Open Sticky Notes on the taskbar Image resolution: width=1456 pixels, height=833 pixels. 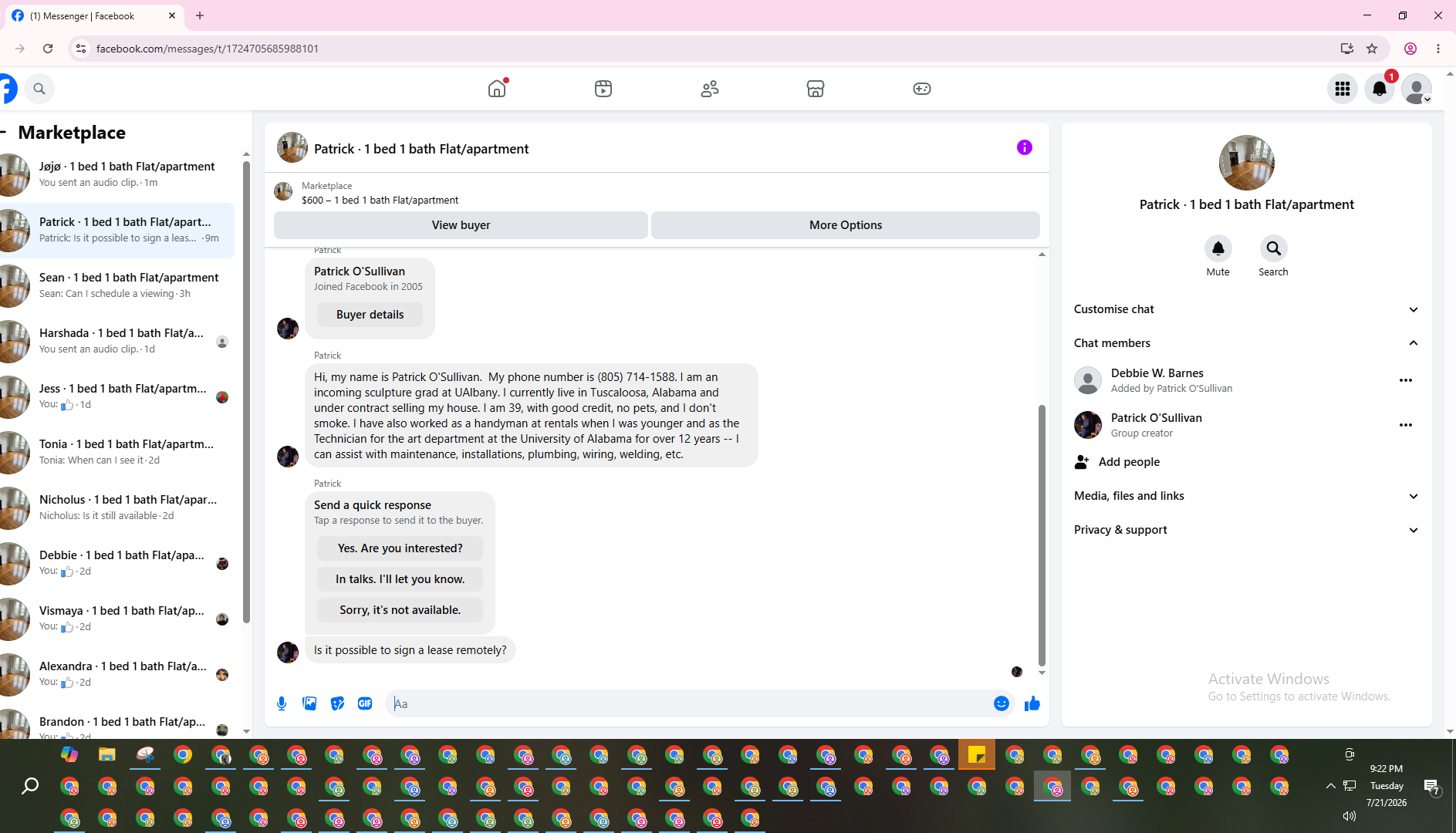coord(977,755)
